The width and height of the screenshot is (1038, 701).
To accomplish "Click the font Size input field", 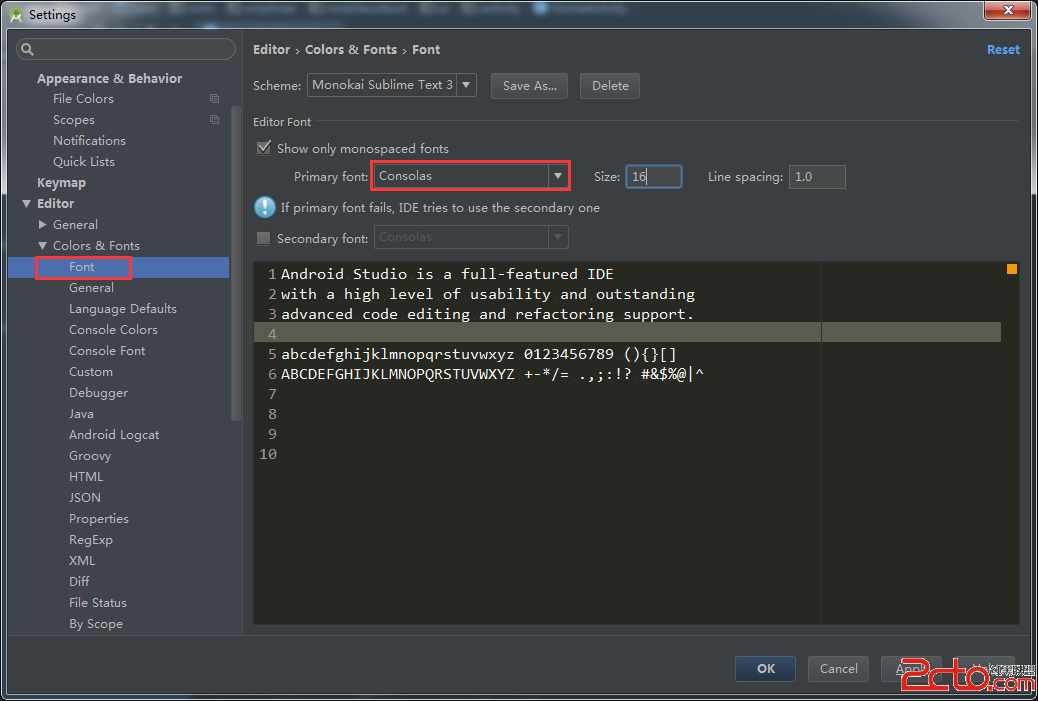I will click(x=654, y=177).
